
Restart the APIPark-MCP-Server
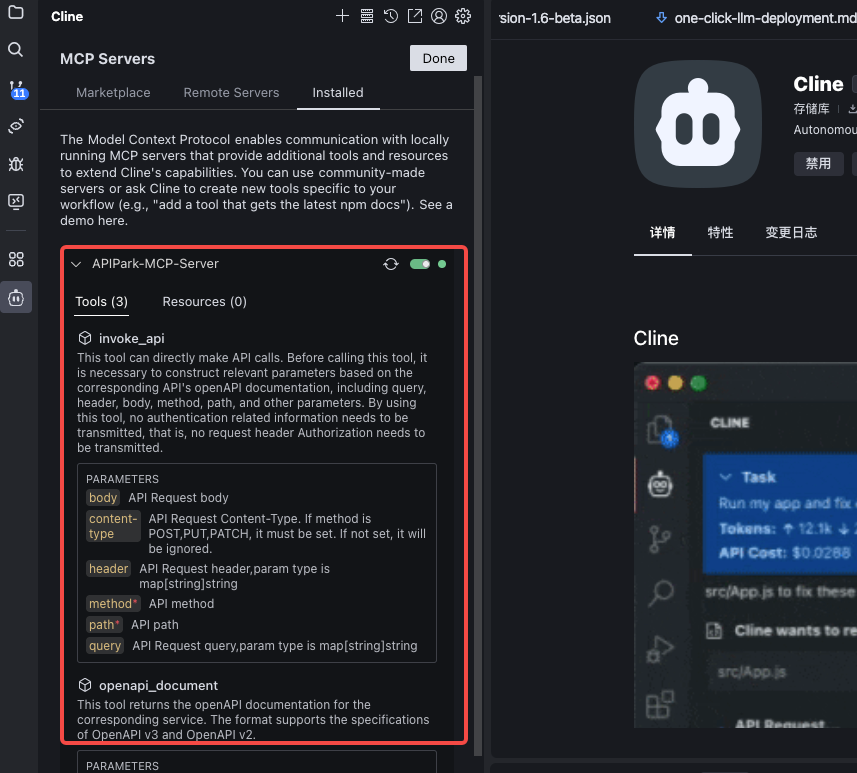[x=391, y=264]
